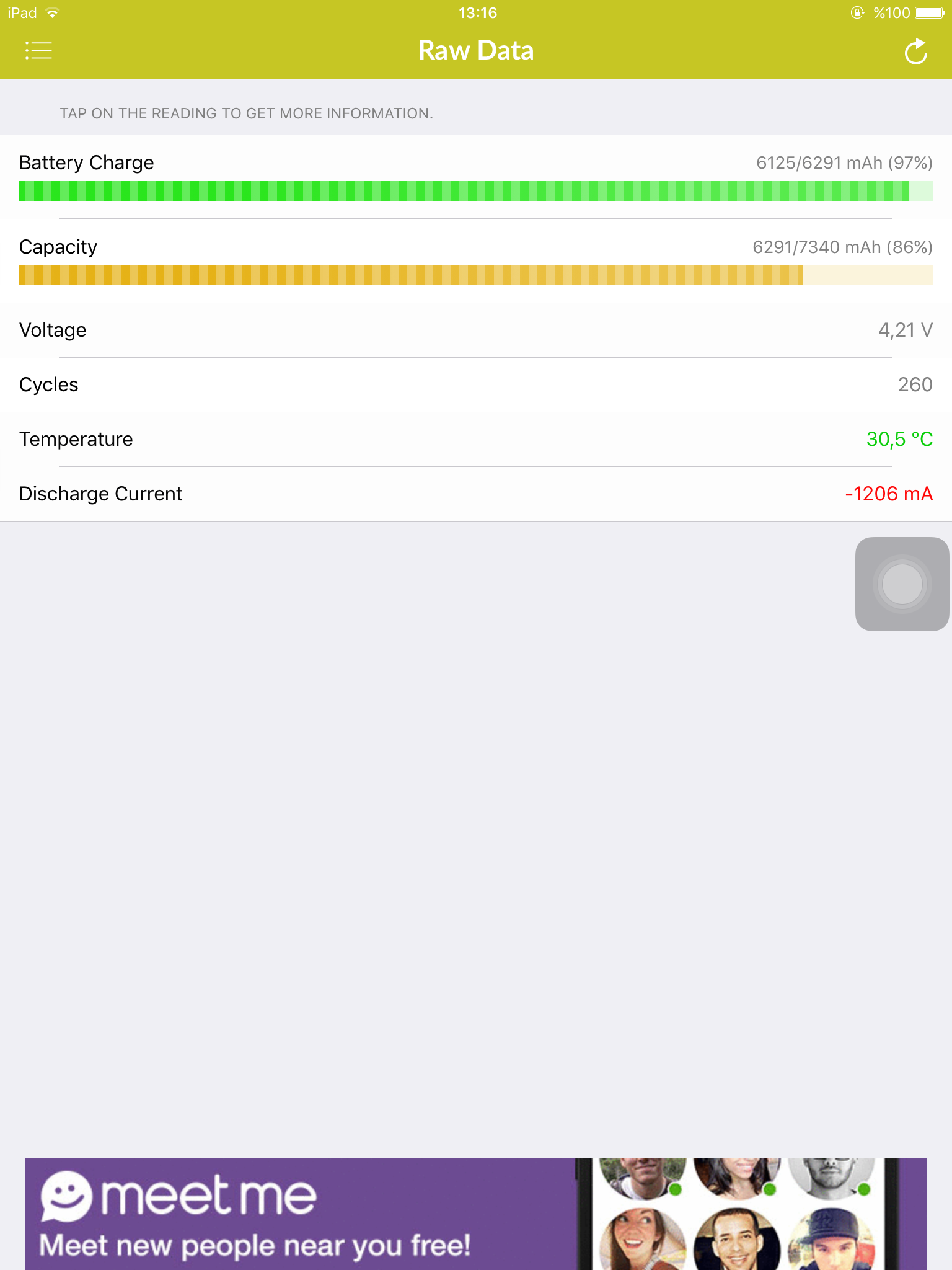Screen dimensions: 952x1270
Task: Tap the refresh icon in header
Action: point(915,52)
